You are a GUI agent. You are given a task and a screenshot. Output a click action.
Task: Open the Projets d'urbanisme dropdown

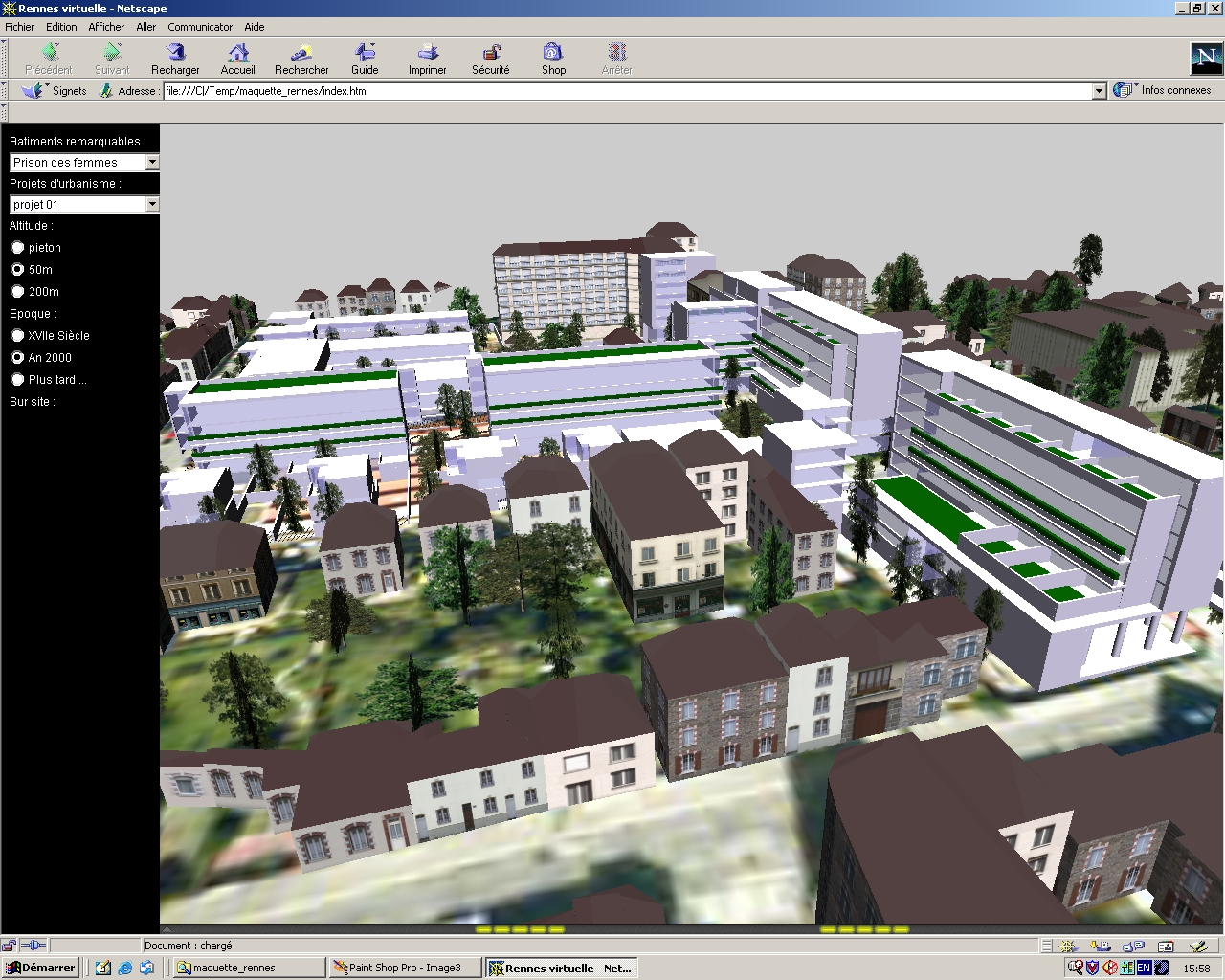(151, 205)
